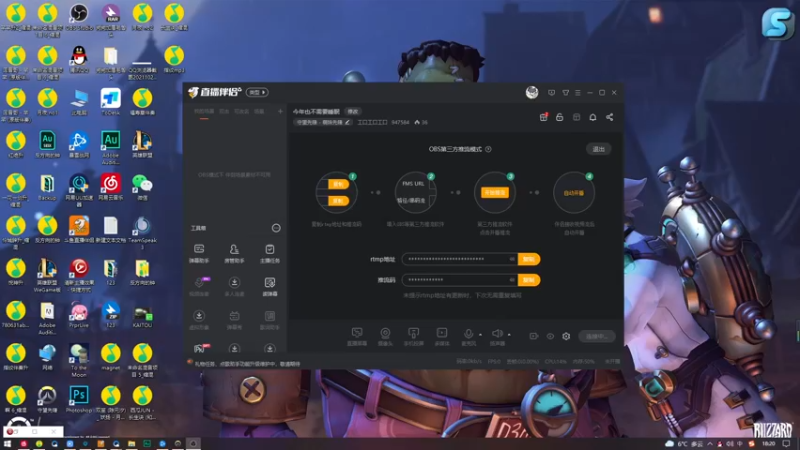Toggle preview eye icon in bottom bar
This screenshot has width=800, height=450.
tap(550, 336)
